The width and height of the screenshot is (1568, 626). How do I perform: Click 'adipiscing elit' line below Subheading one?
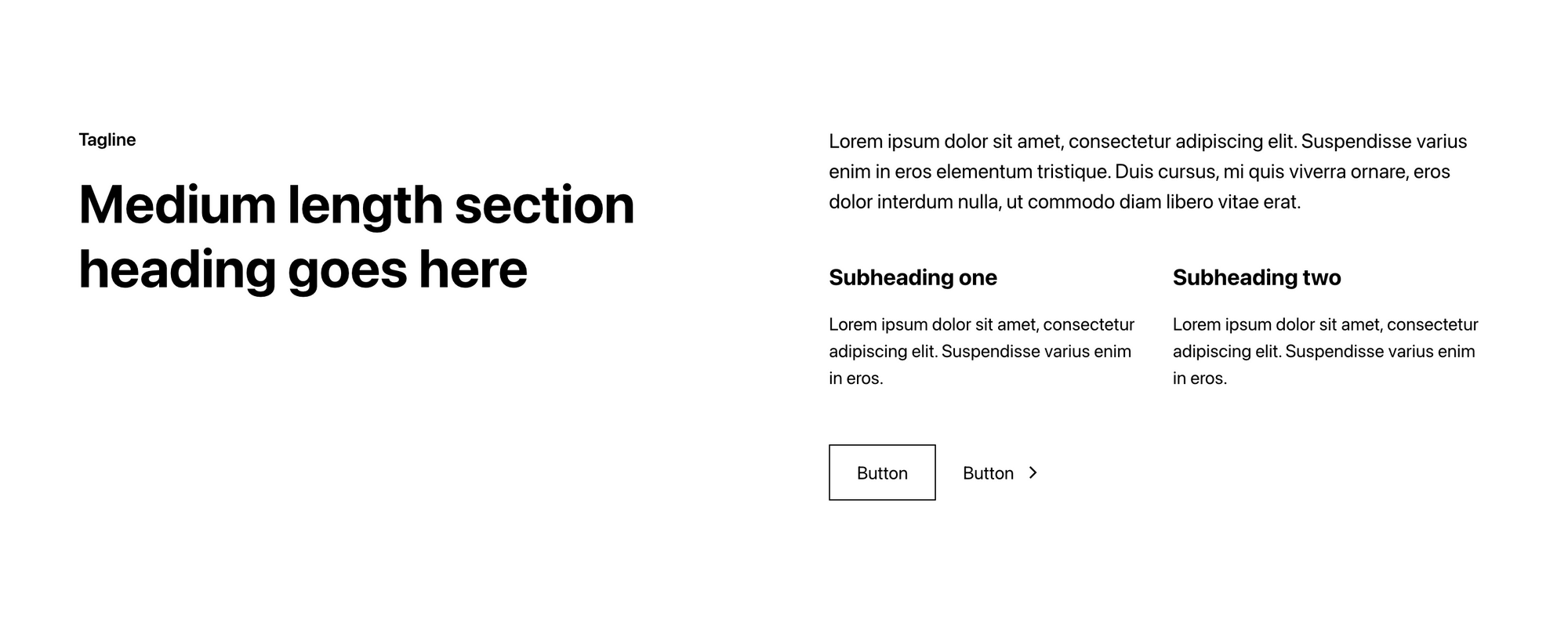click(x=979, y=351)
